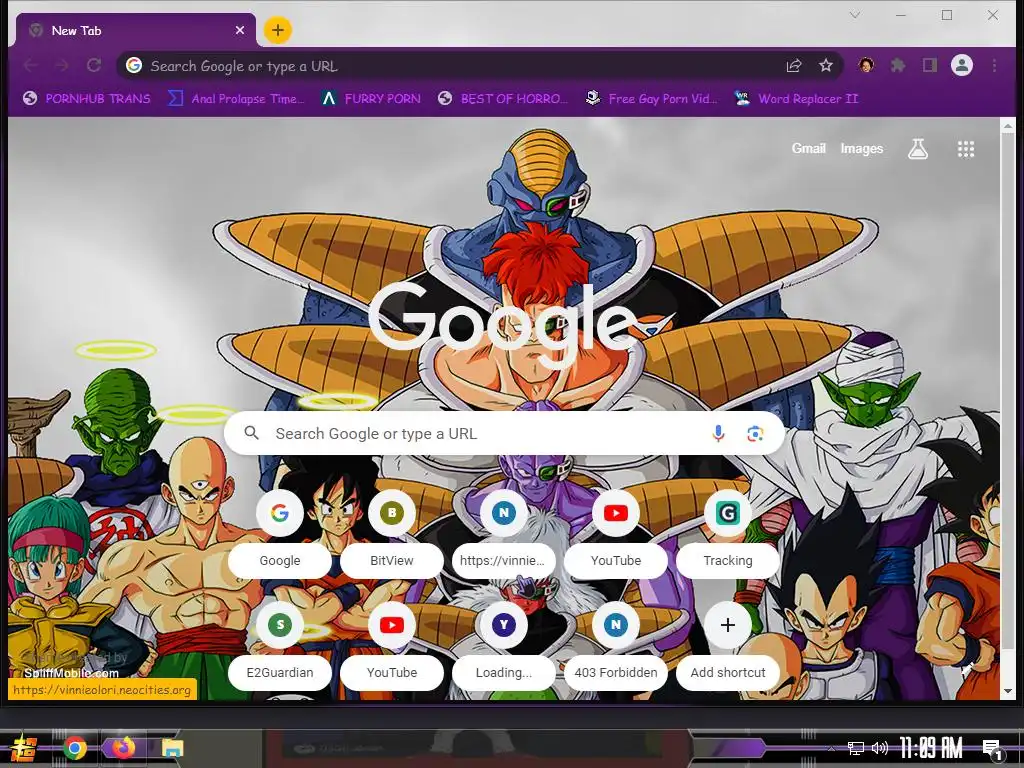Go back with the back arrow
The height and width of the screenshot is (768, 1024).
(x=31, y=65)
